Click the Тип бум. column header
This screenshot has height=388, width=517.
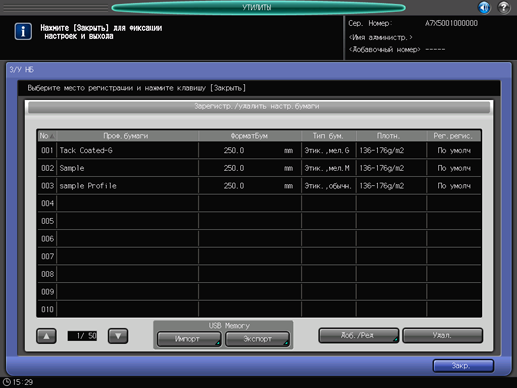[x=329, y=136]
